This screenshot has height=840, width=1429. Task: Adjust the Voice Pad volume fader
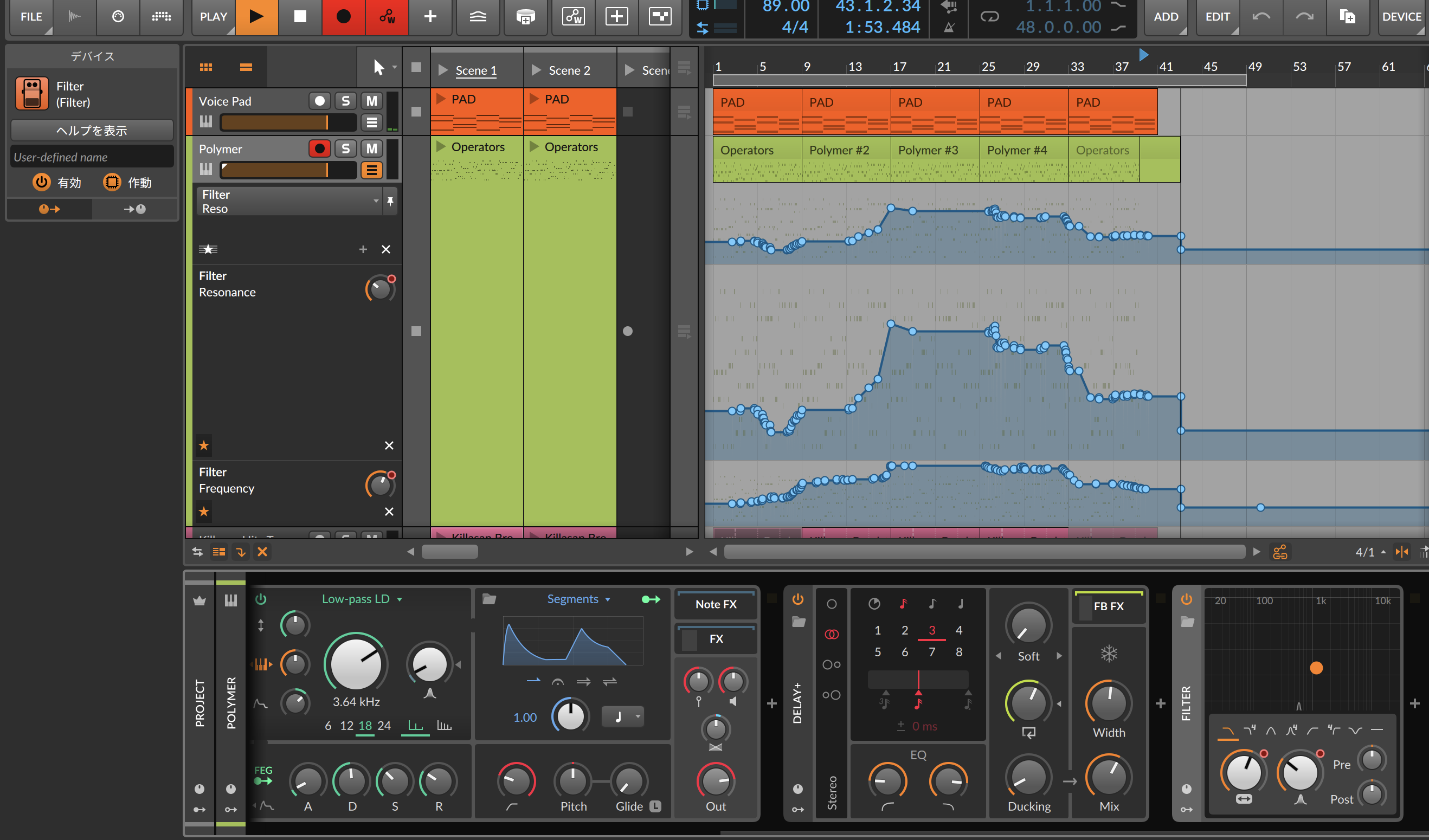coord(288,122)
